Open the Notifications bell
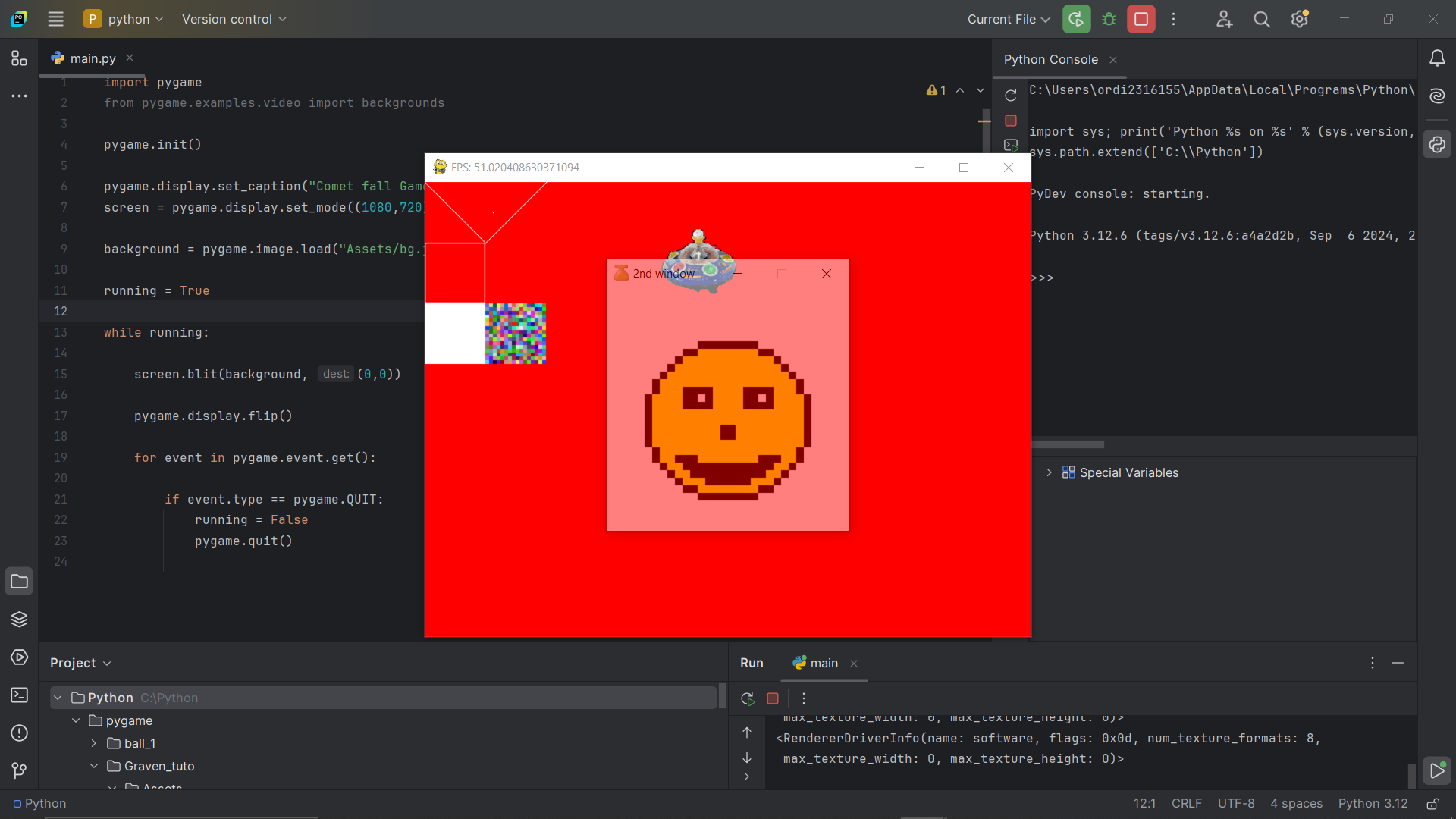Viewport: 1456px width, 819px height. (x=1437, y=58)
